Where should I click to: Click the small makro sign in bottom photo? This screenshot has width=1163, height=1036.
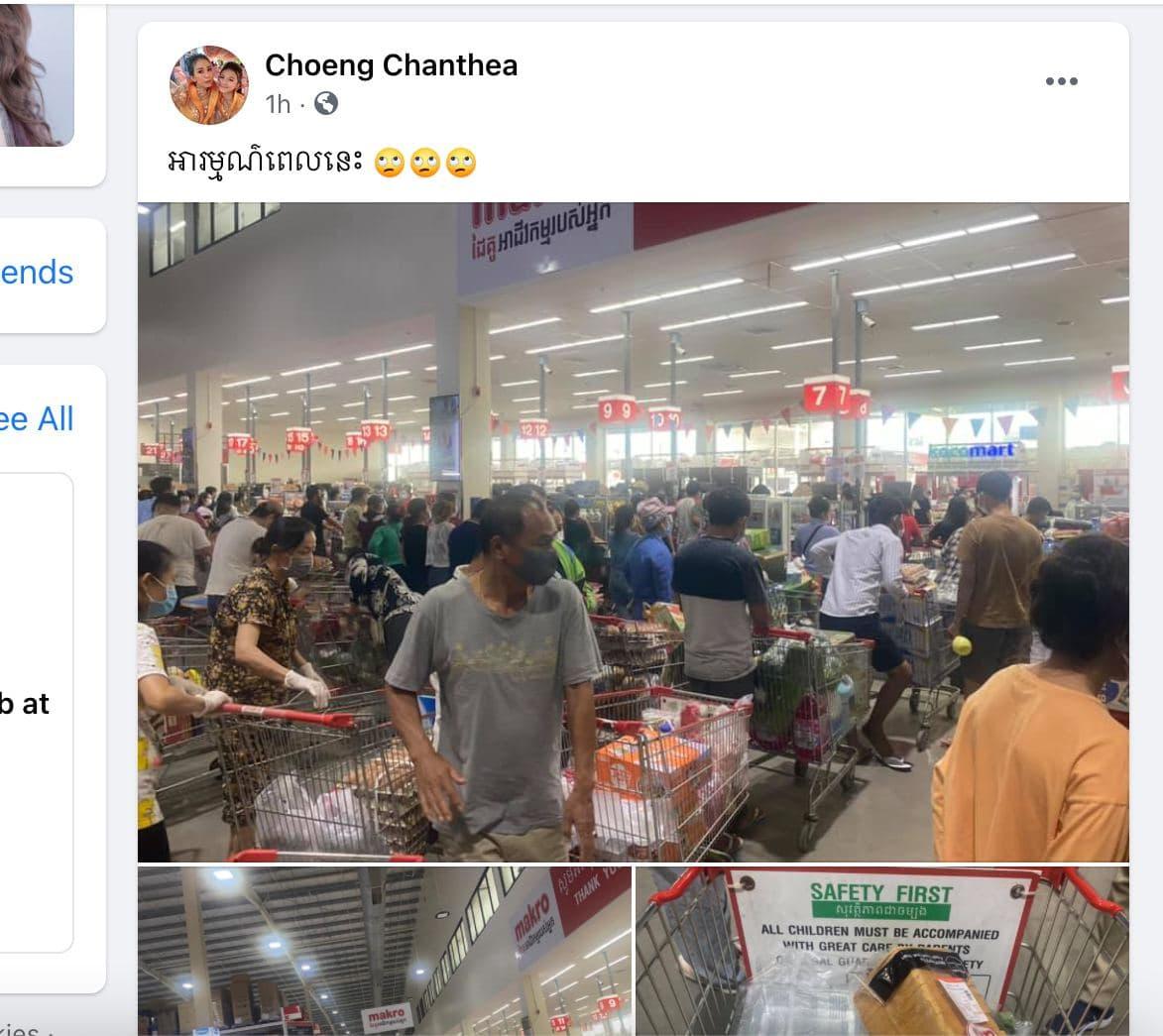click(387, 1017)
